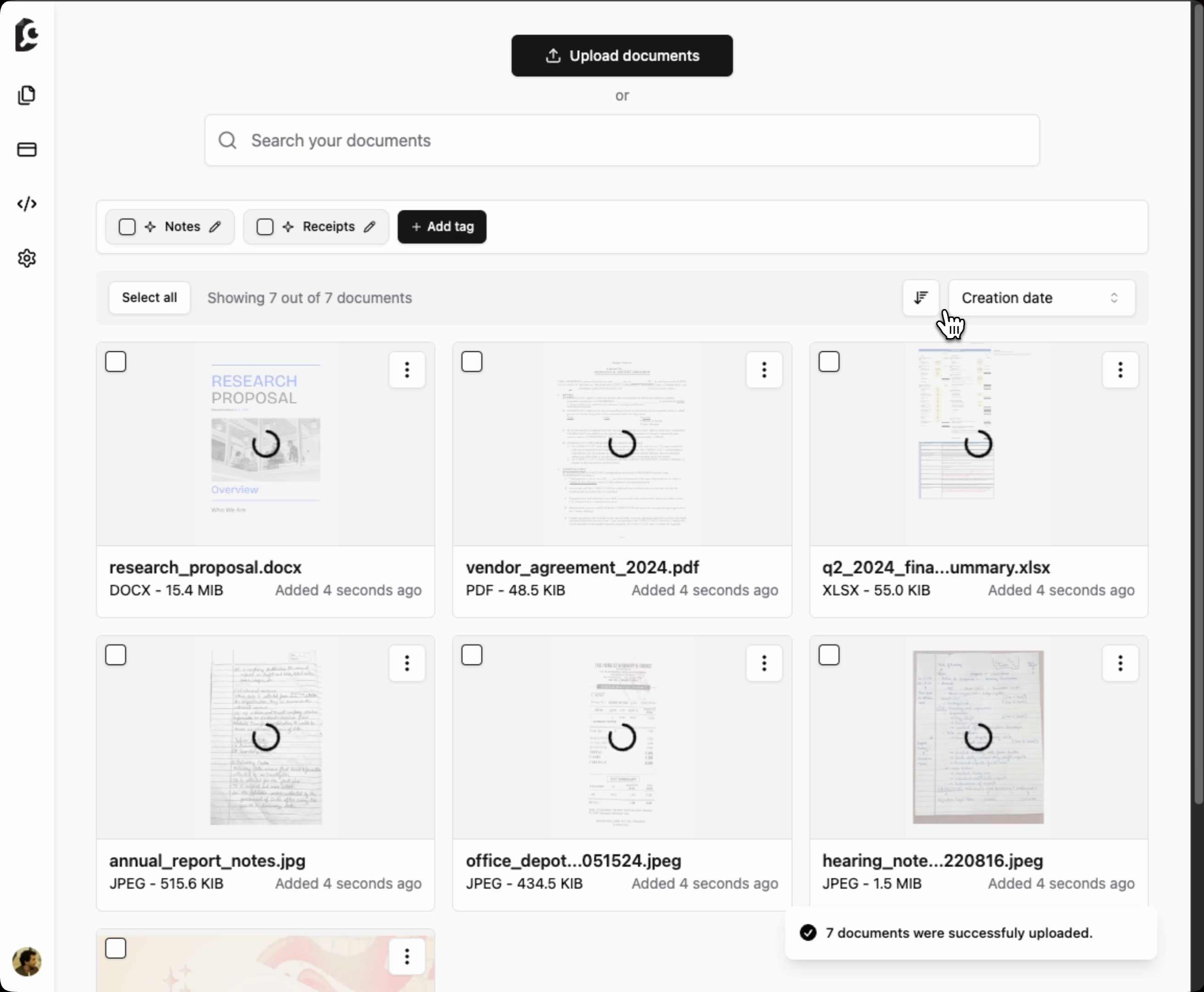
Task: Open the billing card icon in sidebar
Action: pyautogui.click(x=27, y=150)
